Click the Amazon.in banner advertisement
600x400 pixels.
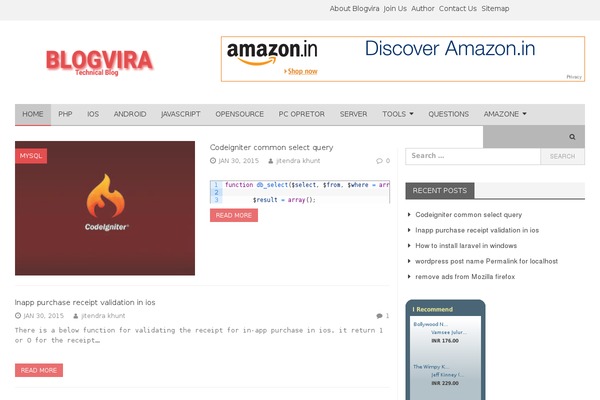coord(403,59)
